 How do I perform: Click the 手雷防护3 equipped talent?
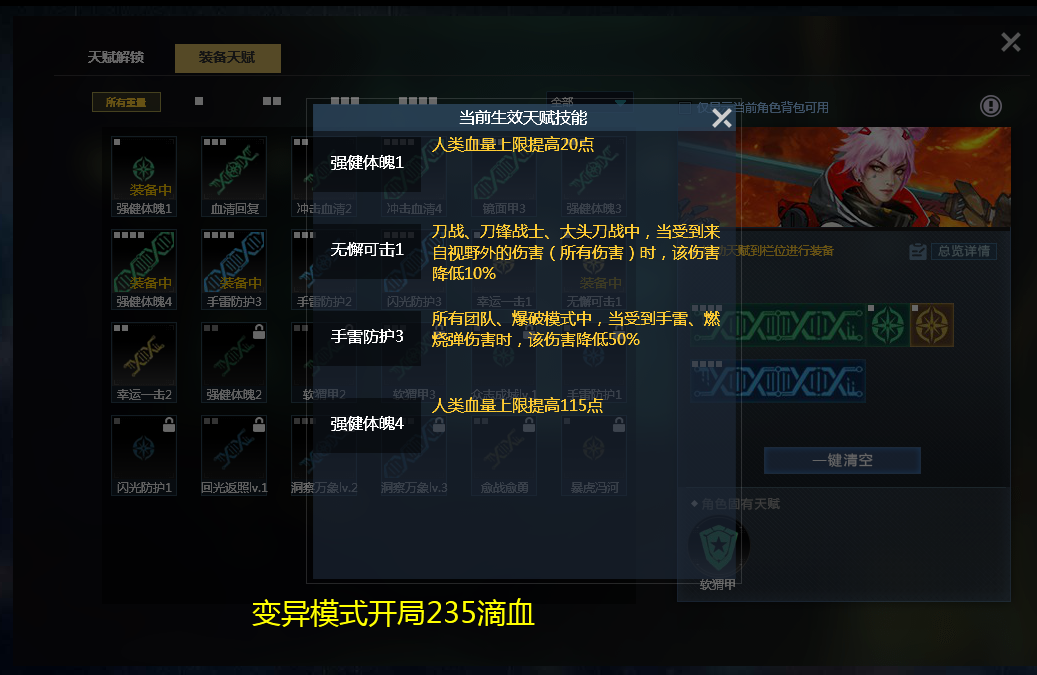233,270
